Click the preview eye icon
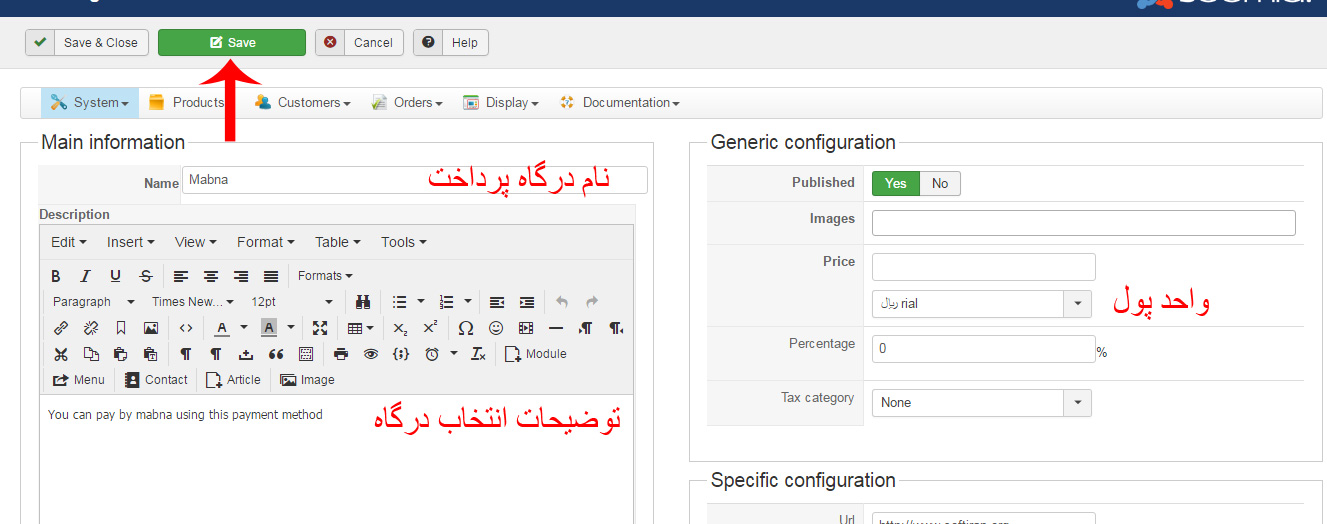The image size is (1327, 524). [x=371, y=354]
